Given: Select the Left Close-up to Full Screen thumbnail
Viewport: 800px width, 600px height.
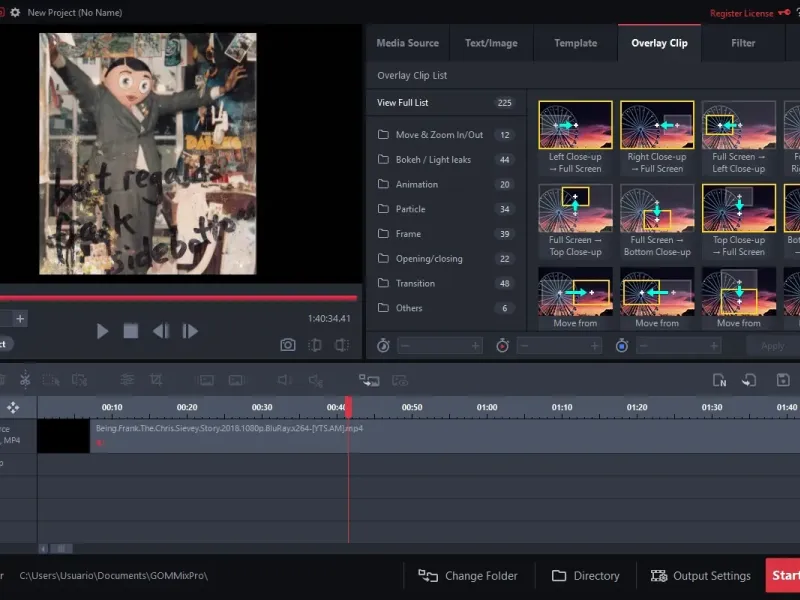Looking at the screenshot, I should click(x=575, y=126).
